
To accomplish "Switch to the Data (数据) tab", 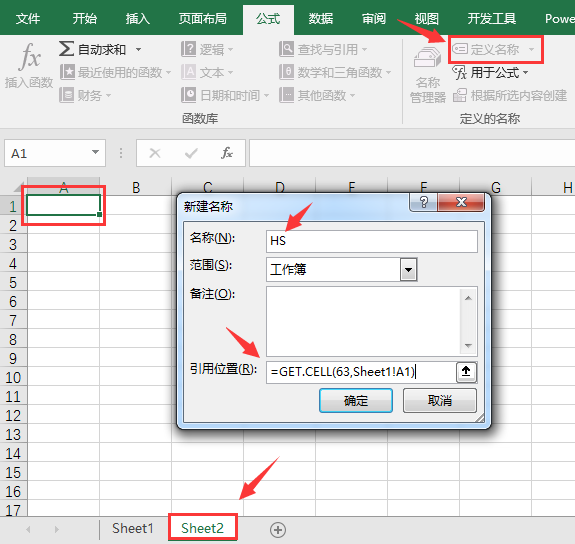I will 321,18.
